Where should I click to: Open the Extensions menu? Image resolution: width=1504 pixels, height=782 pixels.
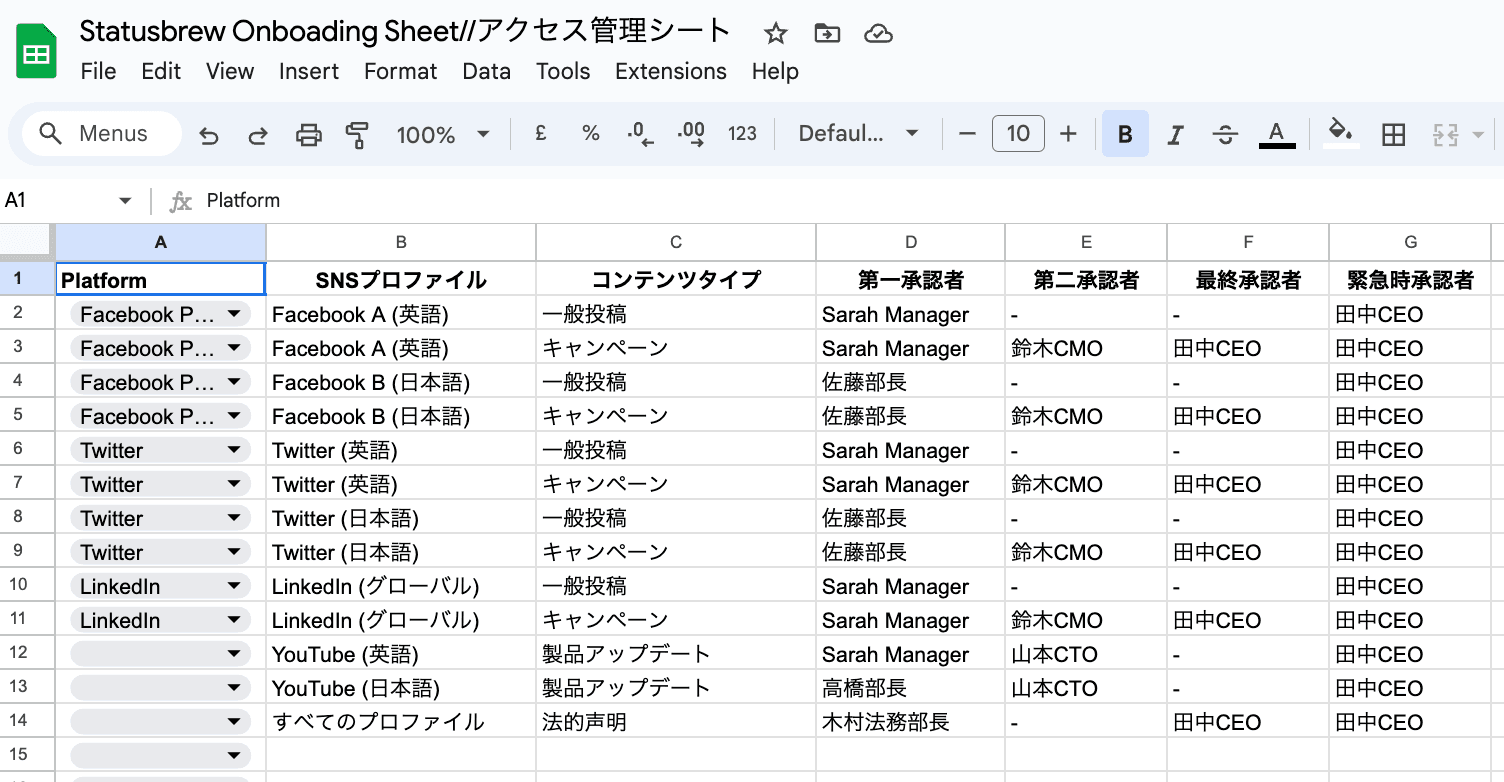(670, 72)
